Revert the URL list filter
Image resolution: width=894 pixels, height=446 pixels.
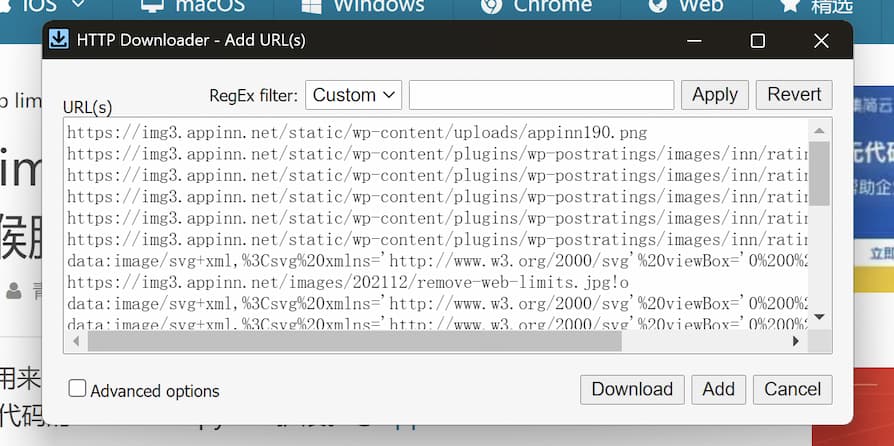[x=794, y=95]
